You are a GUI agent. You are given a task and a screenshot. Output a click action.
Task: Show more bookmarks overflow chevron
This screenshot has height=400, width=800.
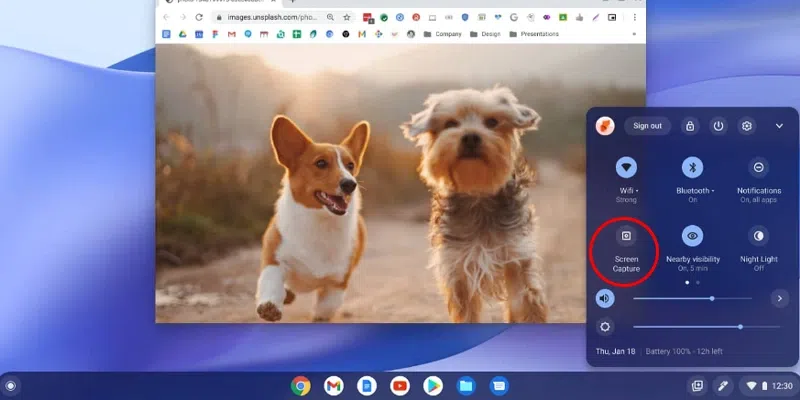(634, 34)
